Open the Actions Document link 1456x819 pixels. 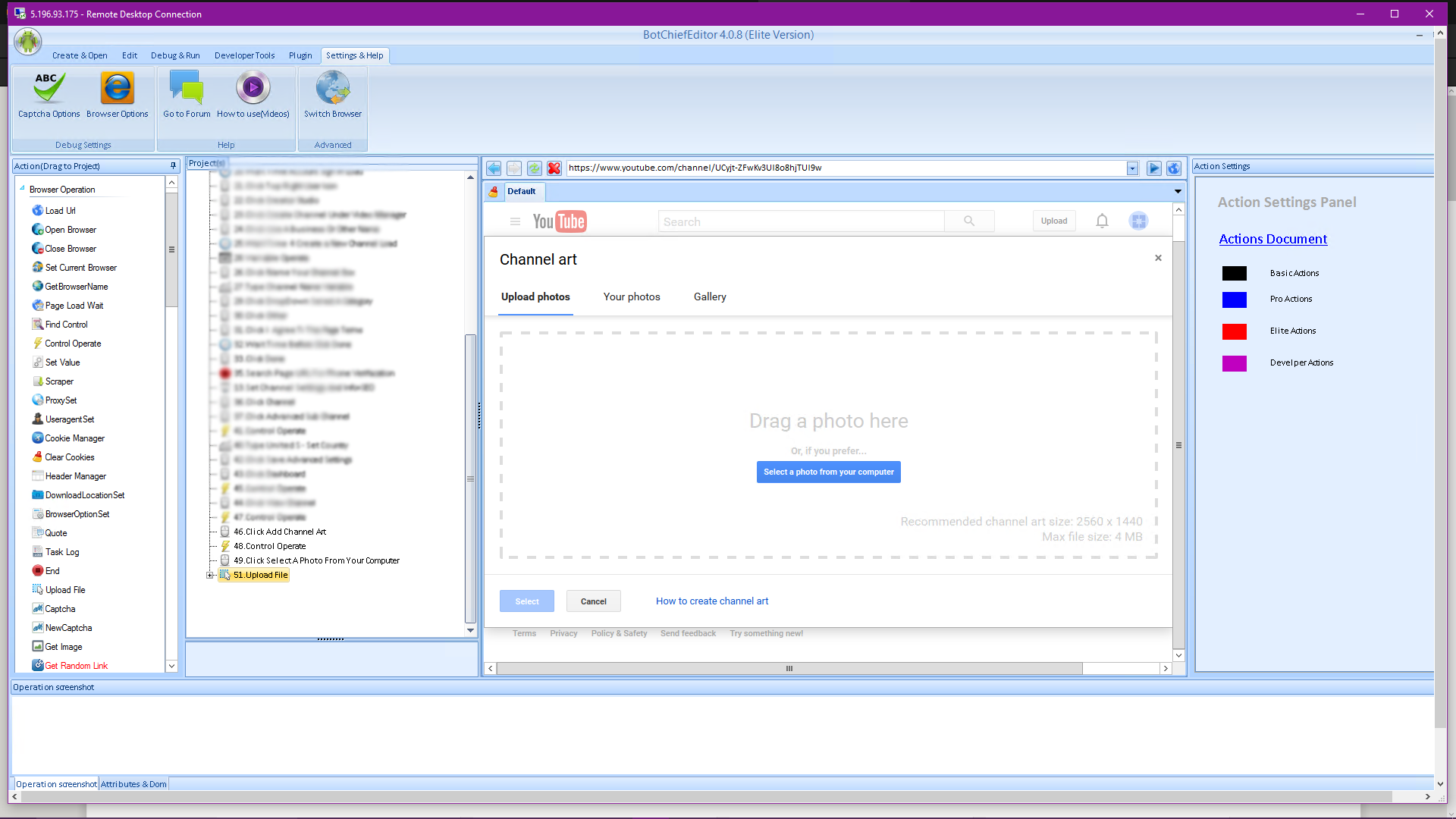point(1272,239)
